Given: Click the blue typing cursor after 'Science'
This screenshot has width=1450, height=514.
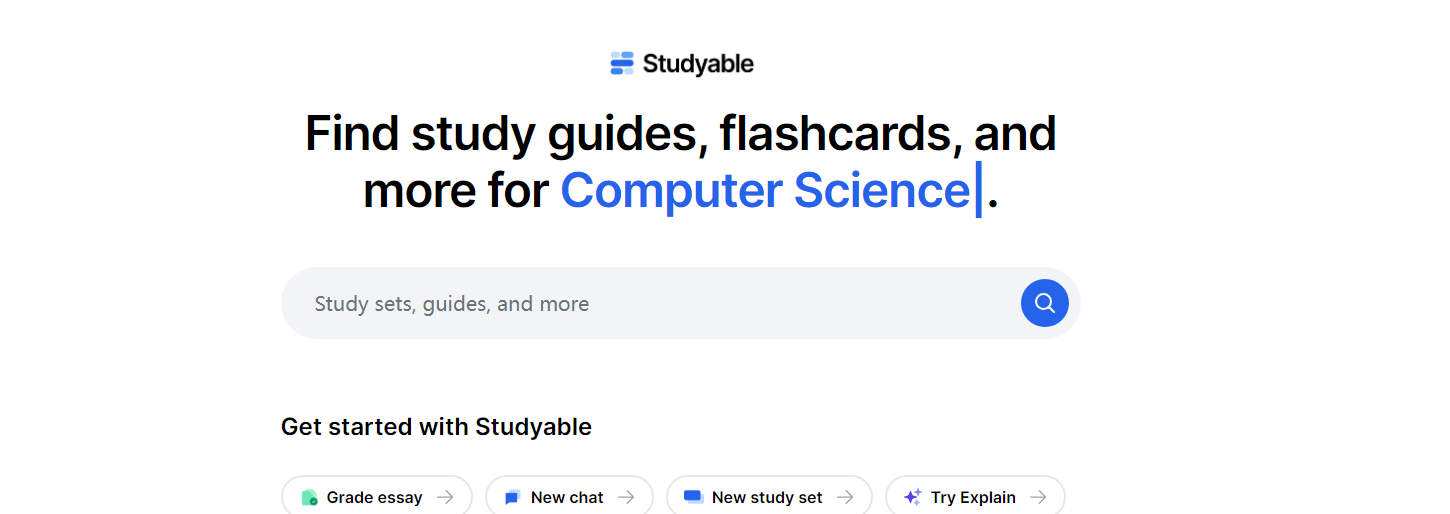Looking at the screenshot, I should coord(978,190).
